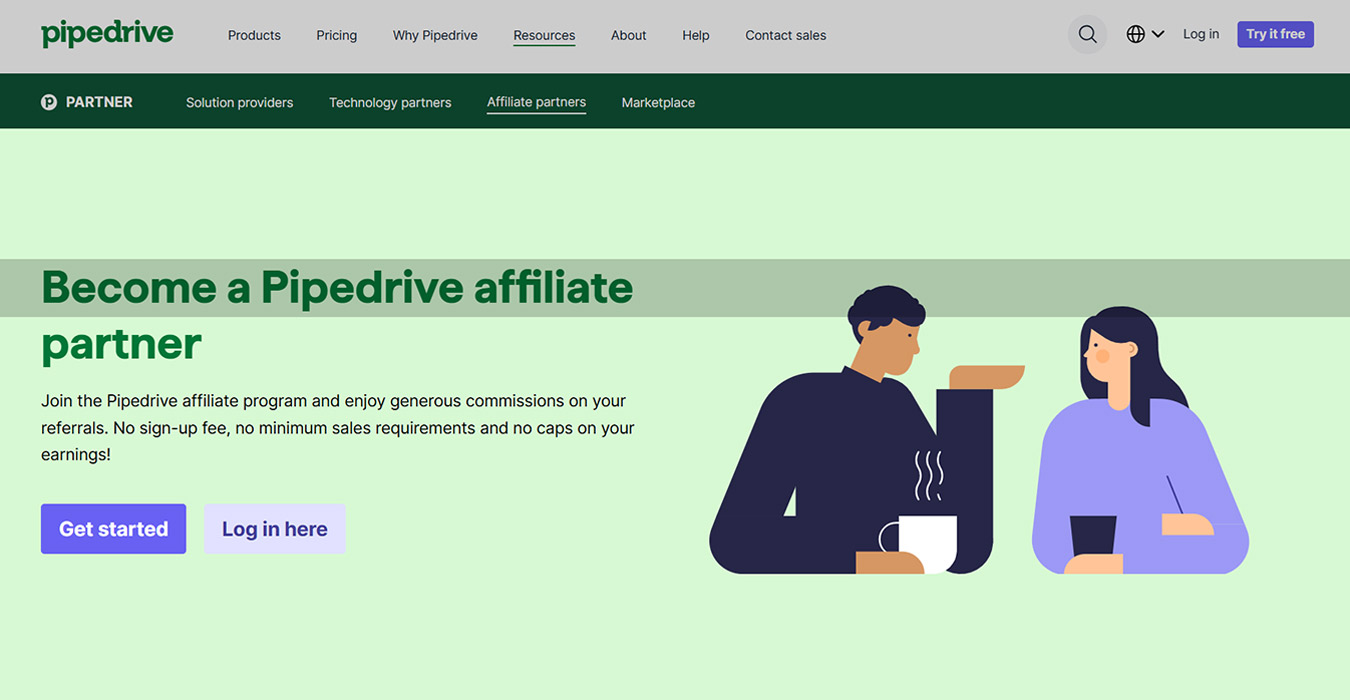Viewport: 1350px width, 700px height.
Task: Open the Help link
Action: [695, 35]
